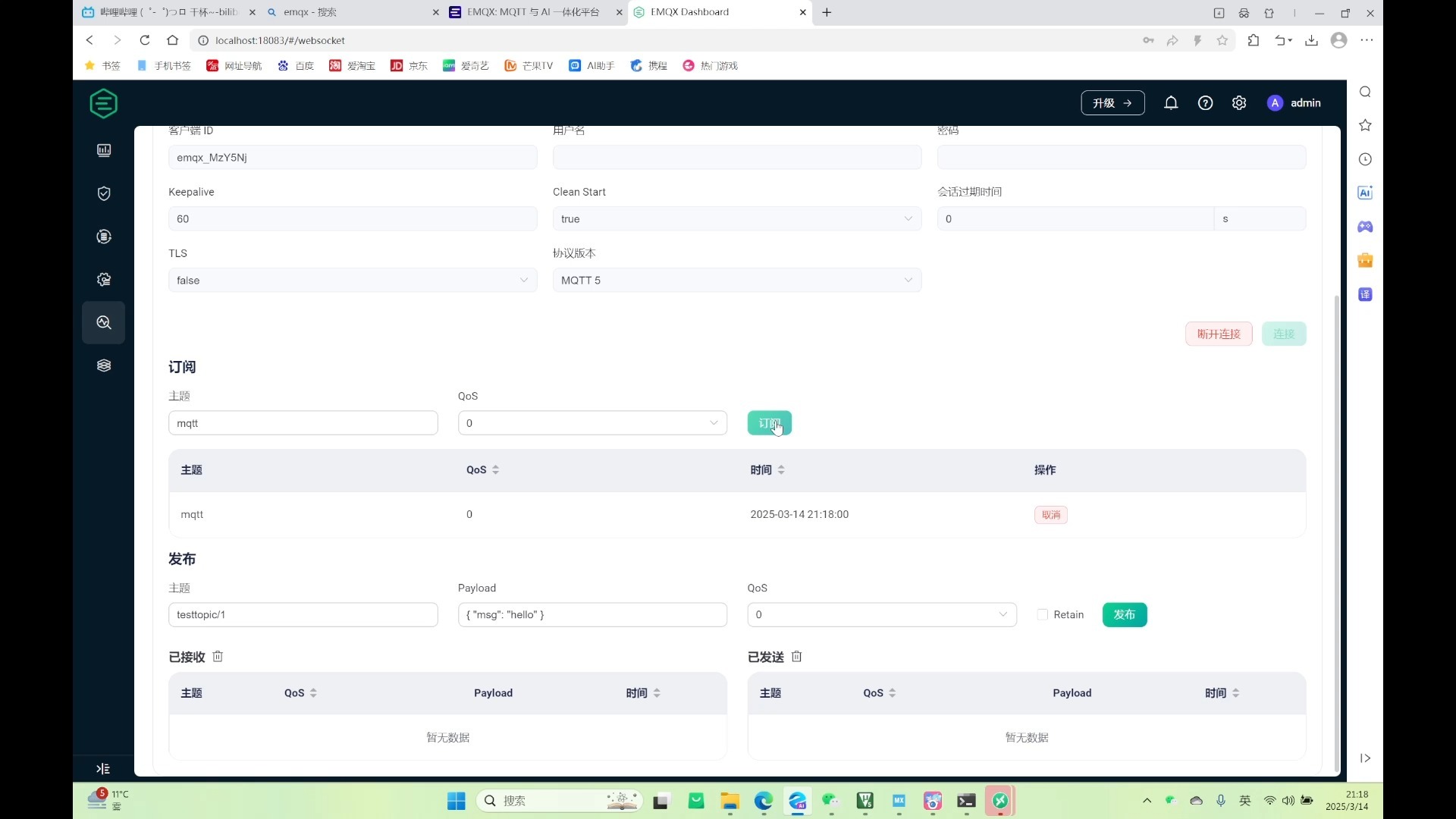
Task: Expand the sidebar menu toggle
Action: 103,769
